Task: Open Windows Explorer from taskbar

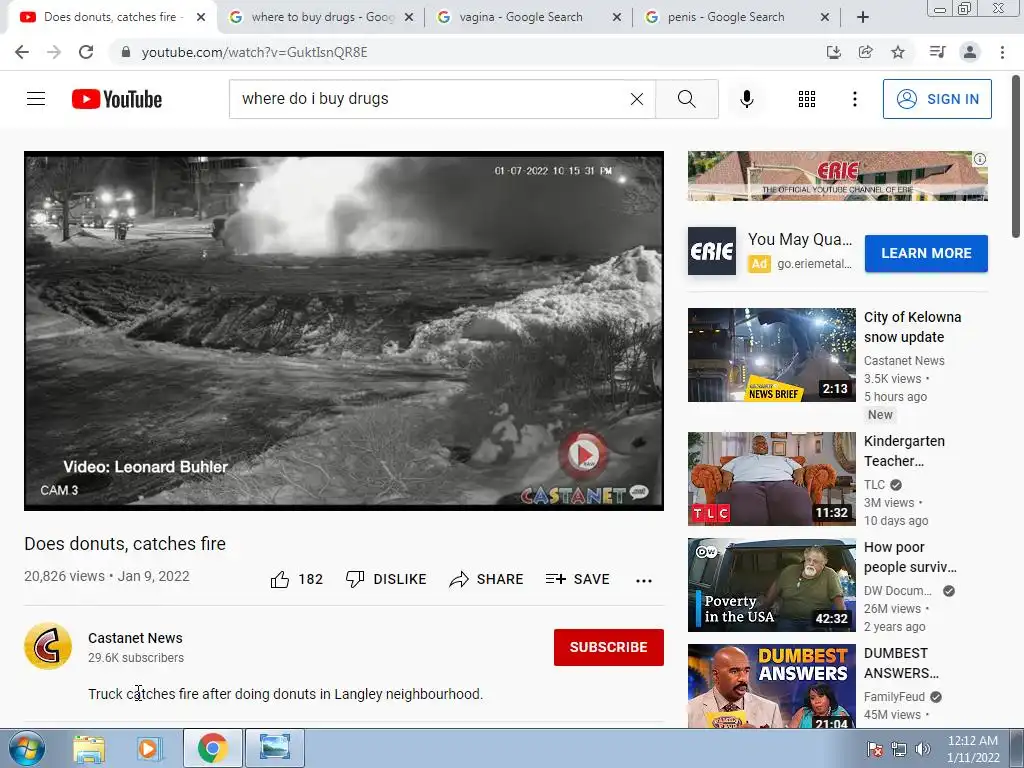Action: click(x=89, y=748)
